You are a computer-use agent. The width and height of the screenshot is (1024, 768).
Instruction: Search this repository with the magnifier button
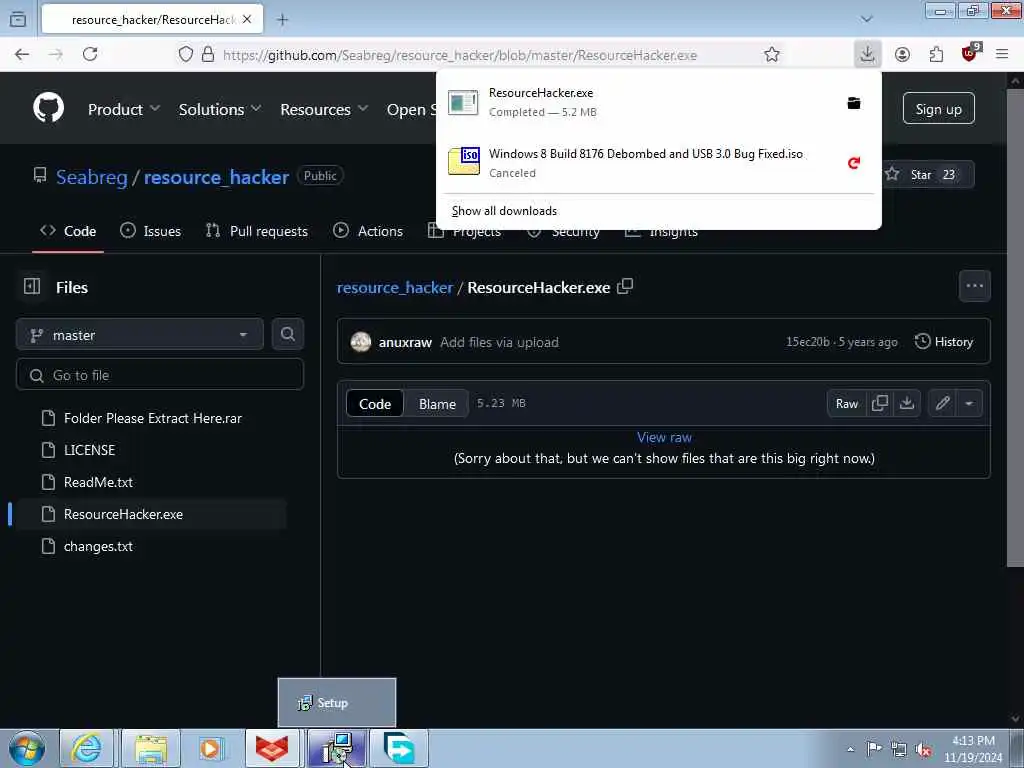pos(287,334)
